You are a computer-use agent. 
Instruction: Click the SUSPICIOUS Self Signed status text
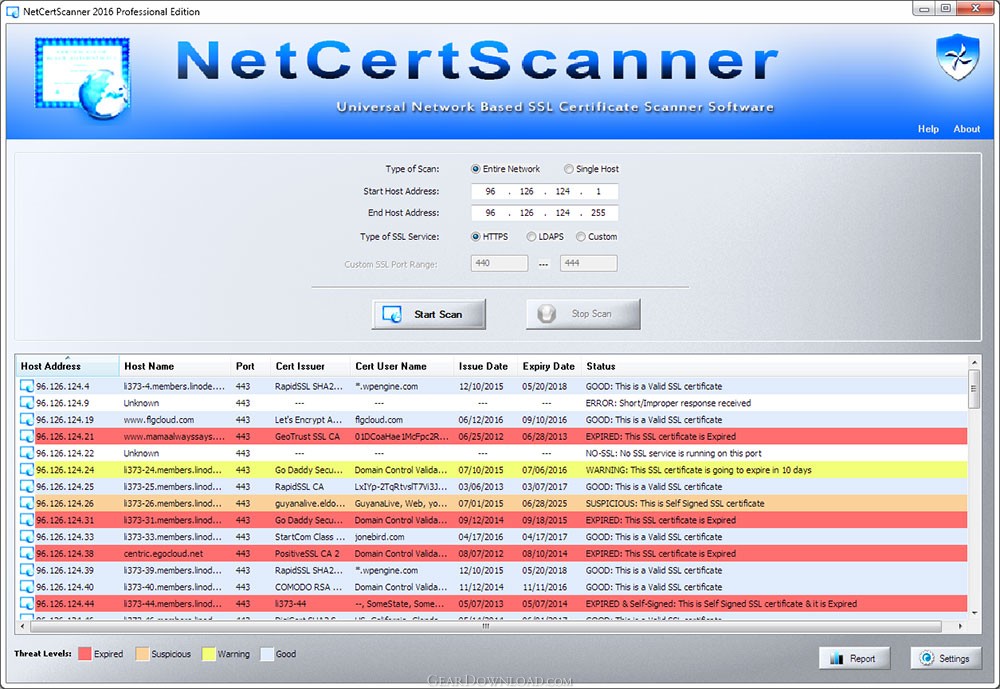[x=675, y=503]
